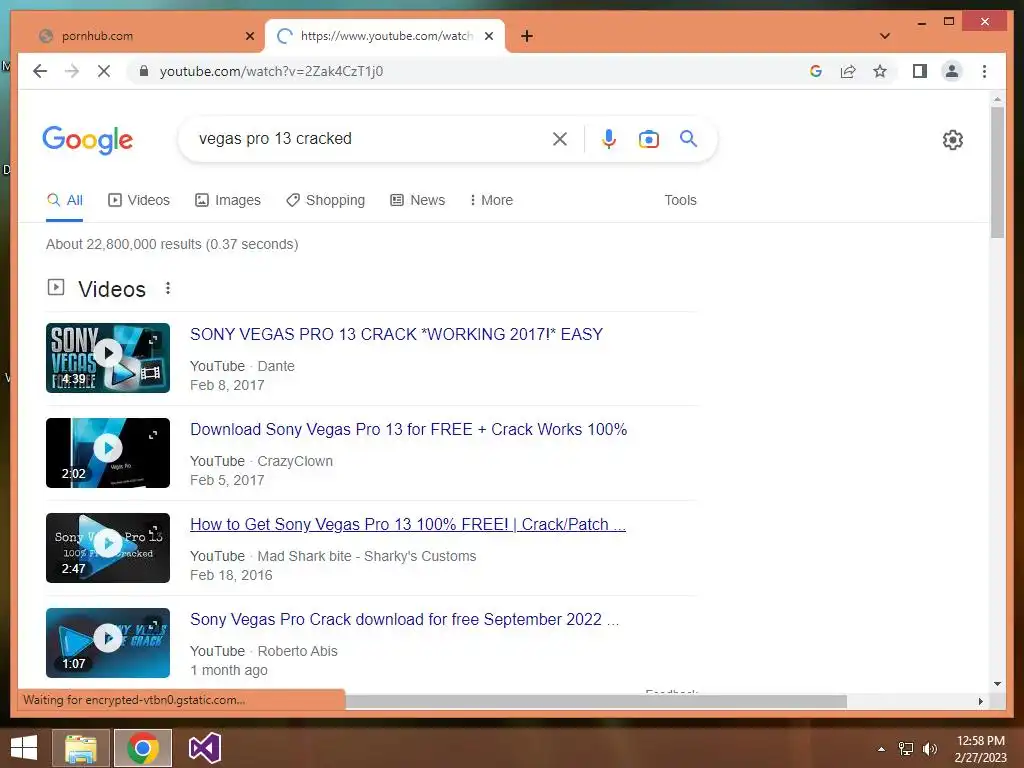Play the 4:39 Sony Vegas thumbnail video
This screenshot has height=768, width=1024.
tap(108, 358)
